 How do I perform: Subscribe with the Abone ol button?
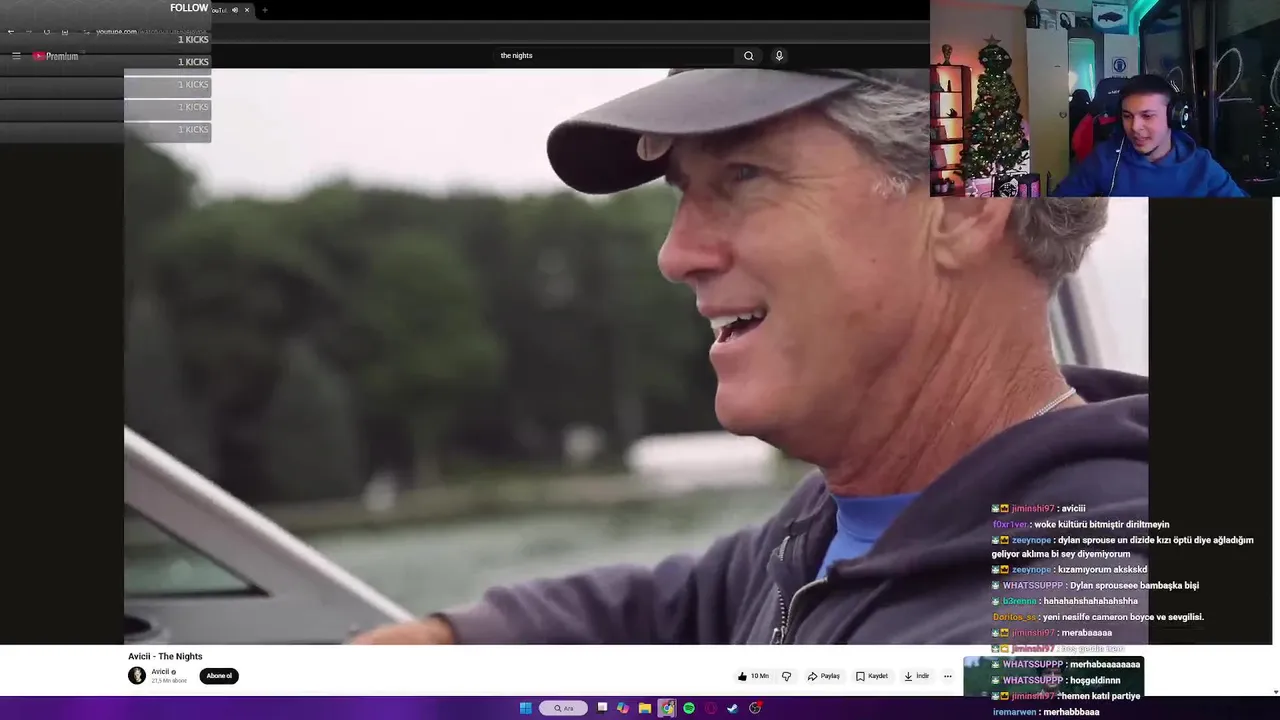[x=219, y=676]
